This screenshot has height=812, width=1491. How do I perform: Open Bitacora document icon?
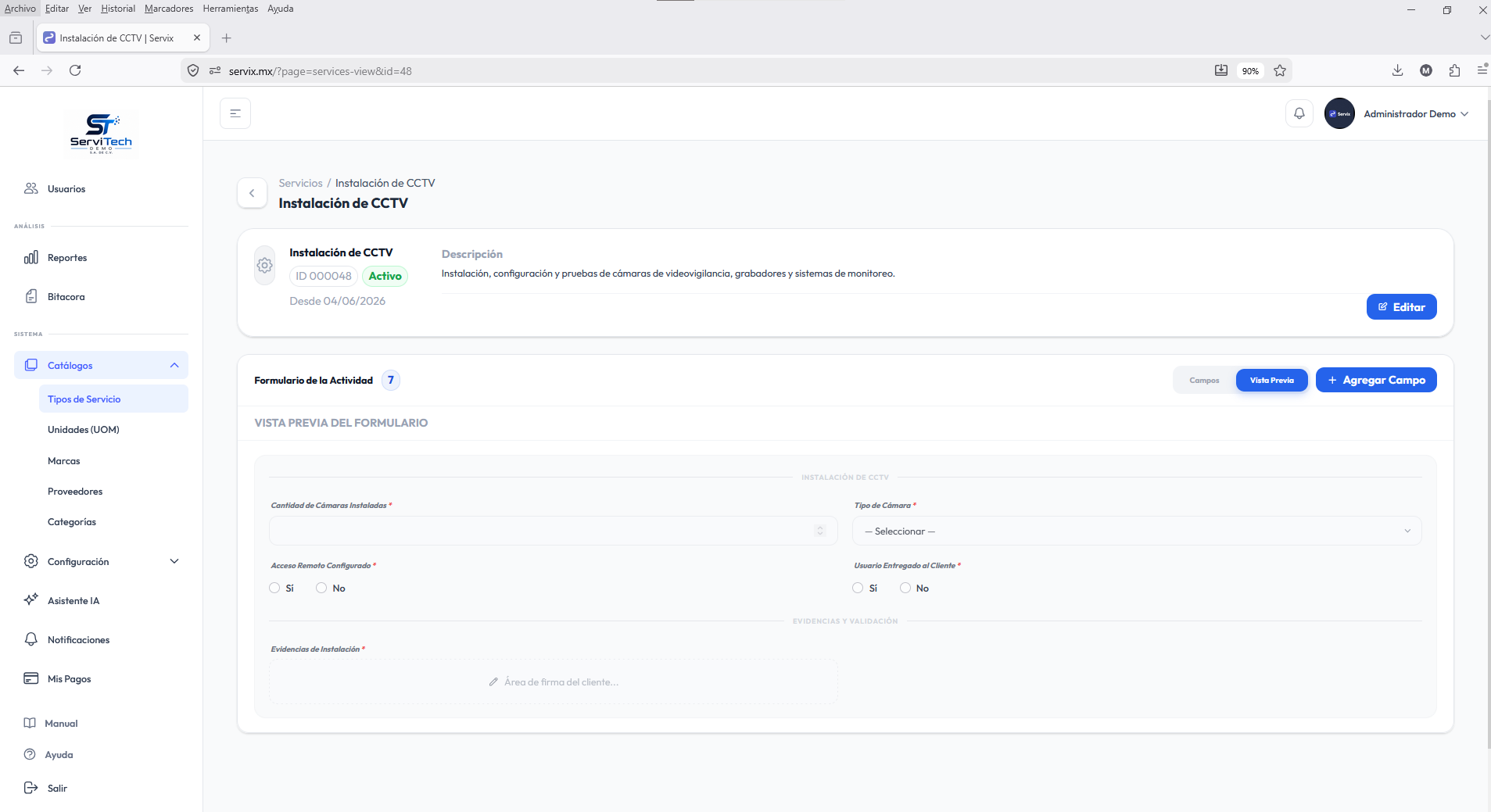(x=31, y=296)
